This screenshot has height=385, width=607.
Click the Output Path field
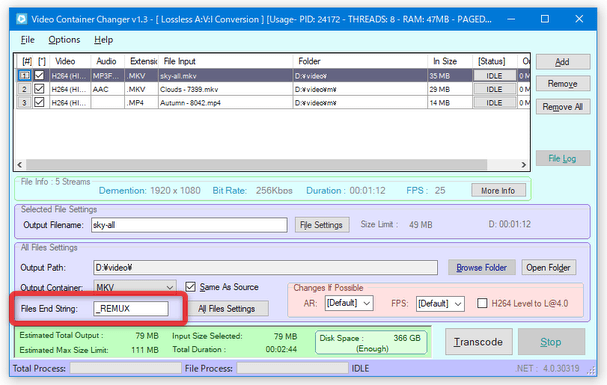point(265,267)
